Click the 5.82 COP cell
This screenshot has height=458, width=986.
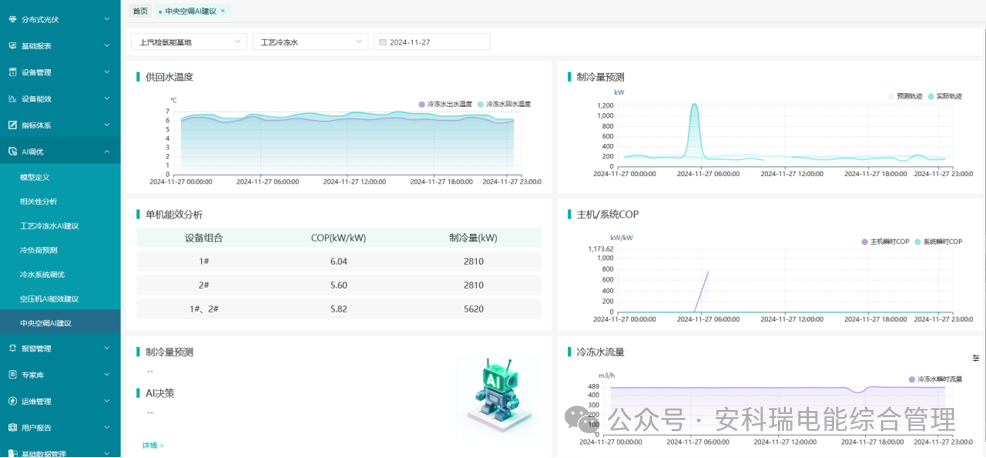[338, 309]
